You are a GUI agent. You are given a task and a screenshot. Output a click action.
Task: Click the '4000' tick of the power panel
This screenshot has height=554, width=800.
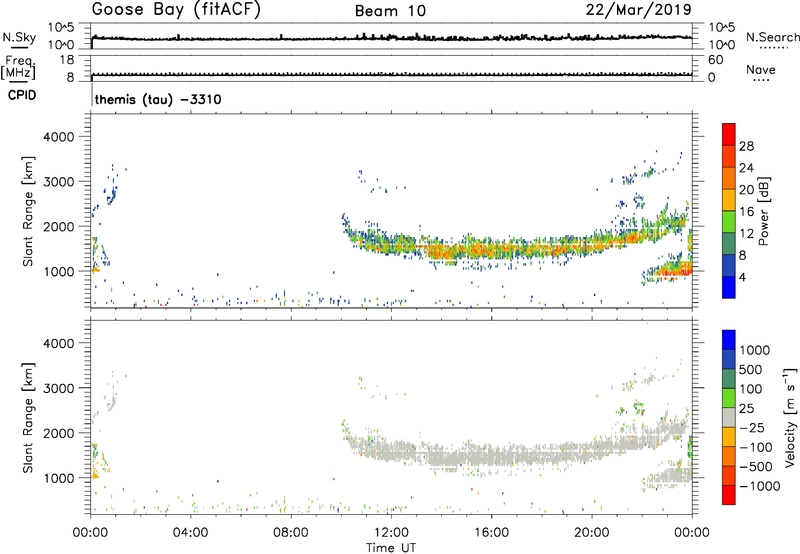coord(58,137)
